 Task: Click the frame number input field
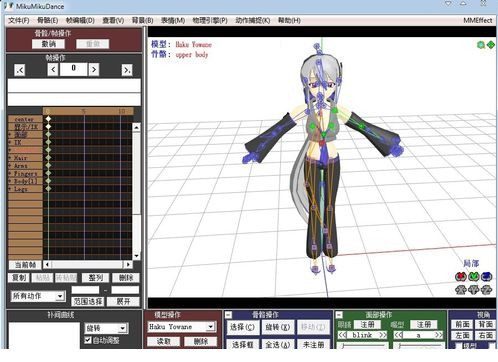point(74,69)
